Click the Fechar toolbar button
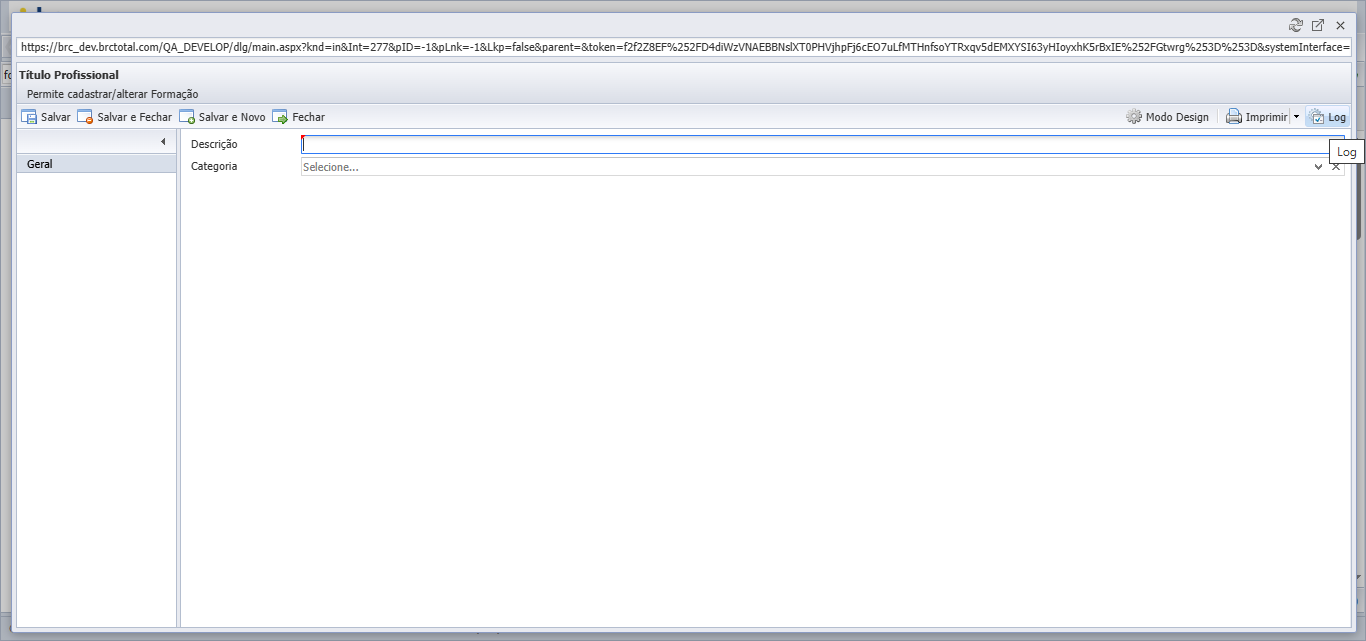This screenshot has height=641, width=1366. [299, 117]
